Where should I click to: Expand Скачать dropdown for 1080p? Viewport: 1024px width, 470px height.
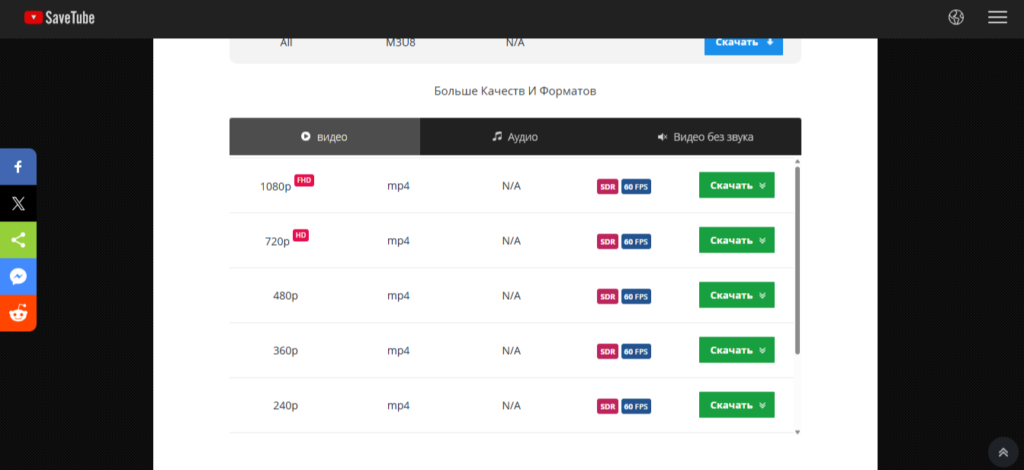coord(736,185)
